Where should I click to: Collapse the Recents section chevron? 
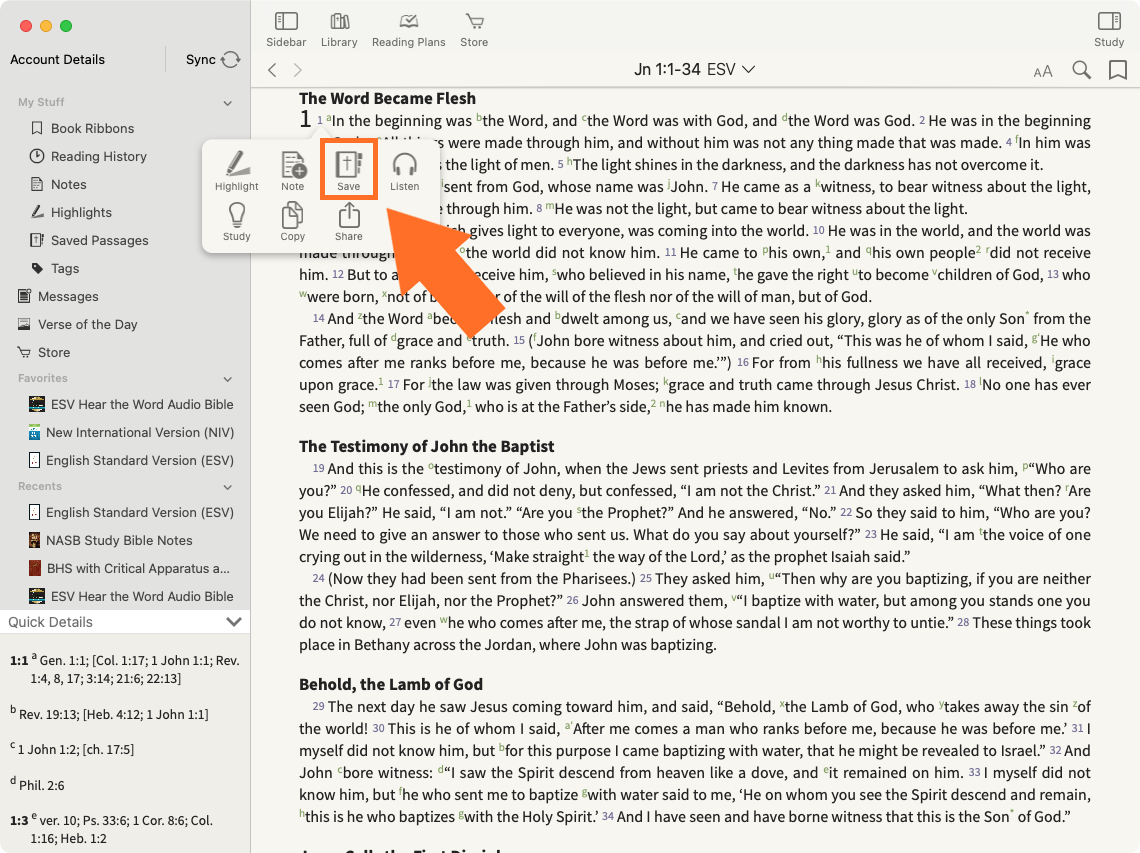228,486
